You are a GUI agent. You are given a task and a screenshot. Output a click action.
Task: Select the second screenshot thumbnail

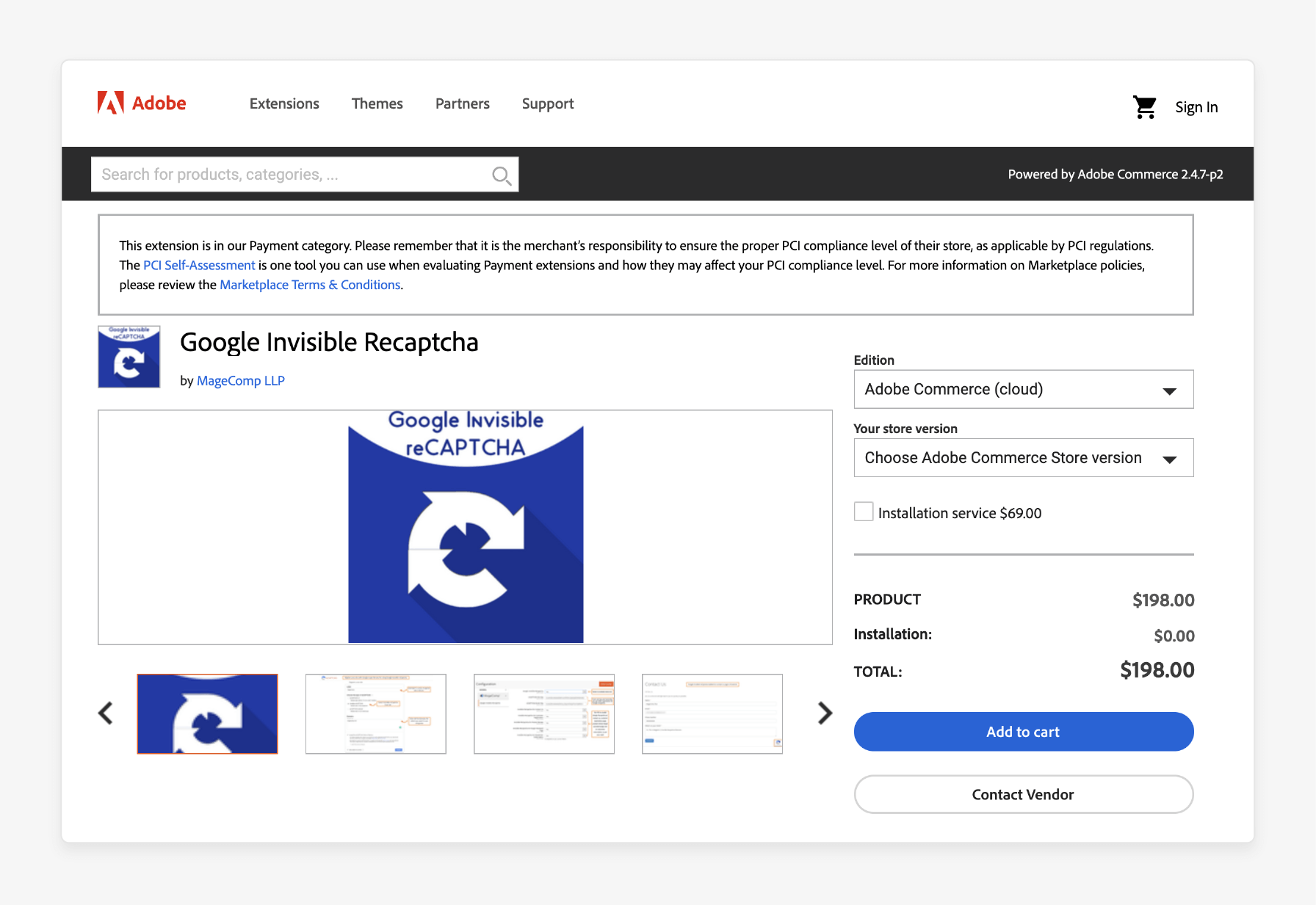tap(376, 714)
